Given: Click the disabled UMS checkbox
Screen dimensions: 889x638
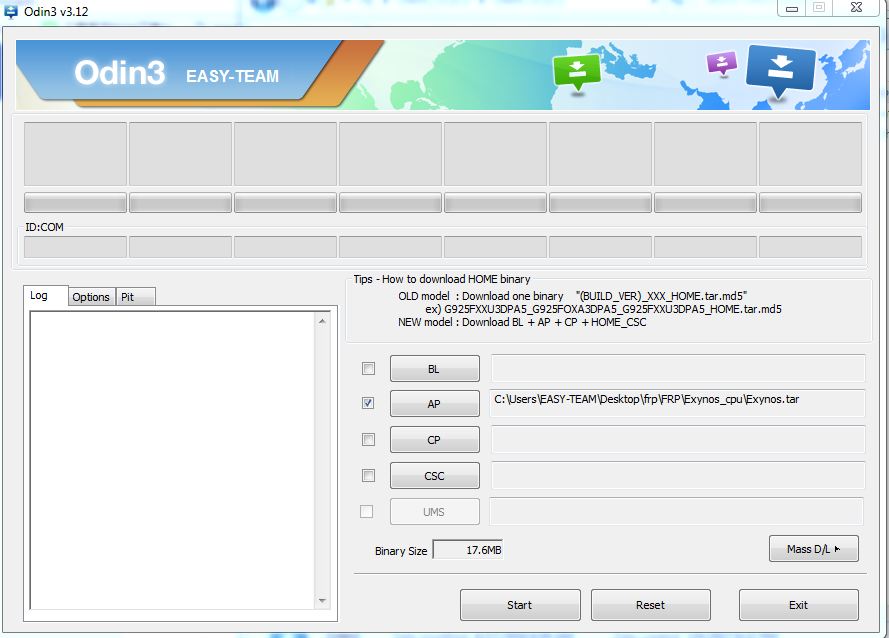Looking at the screenshot, I should click(367, 512).
